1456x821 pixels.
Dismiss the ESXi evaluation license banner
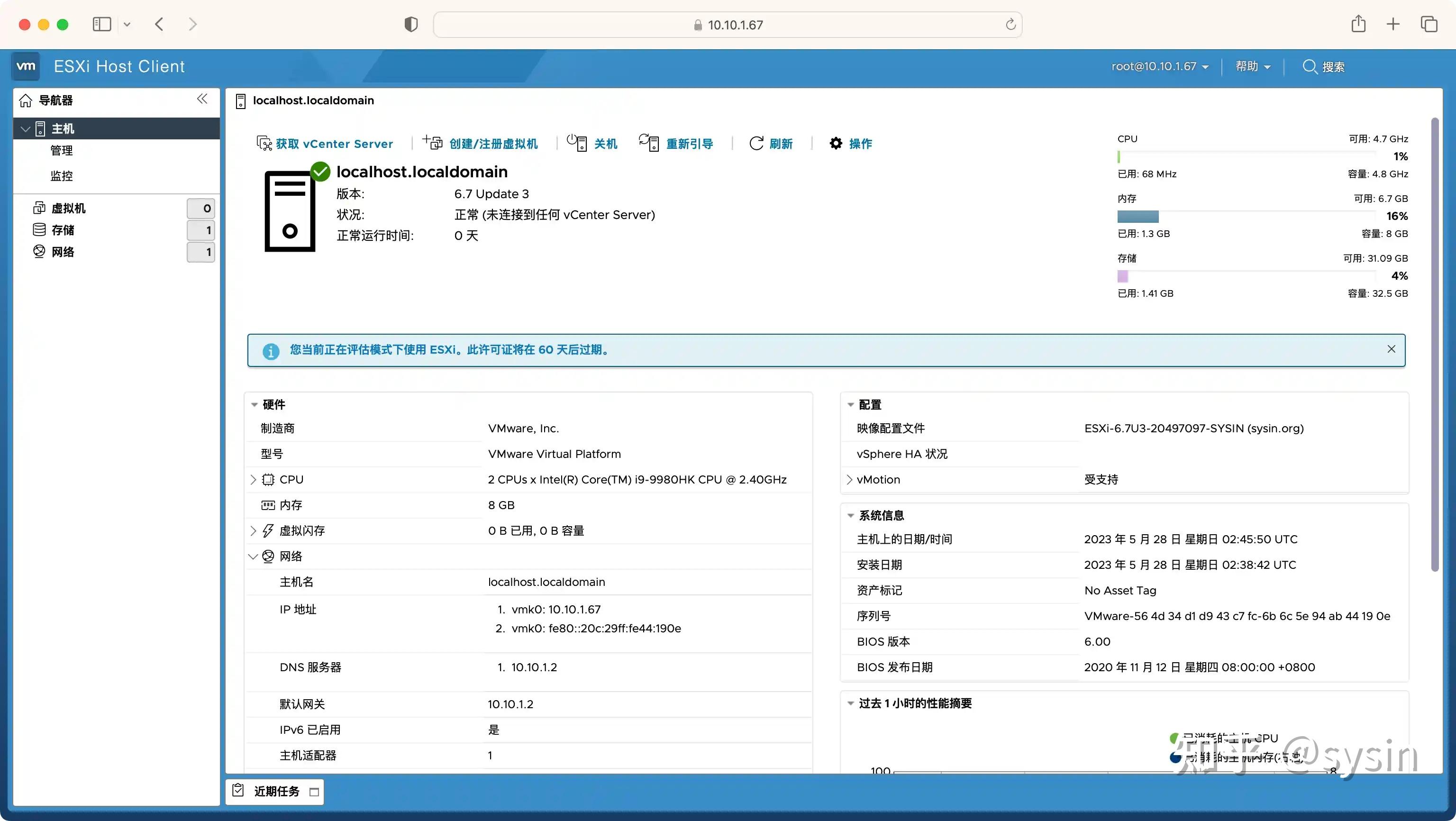(x=1392, y=349)
